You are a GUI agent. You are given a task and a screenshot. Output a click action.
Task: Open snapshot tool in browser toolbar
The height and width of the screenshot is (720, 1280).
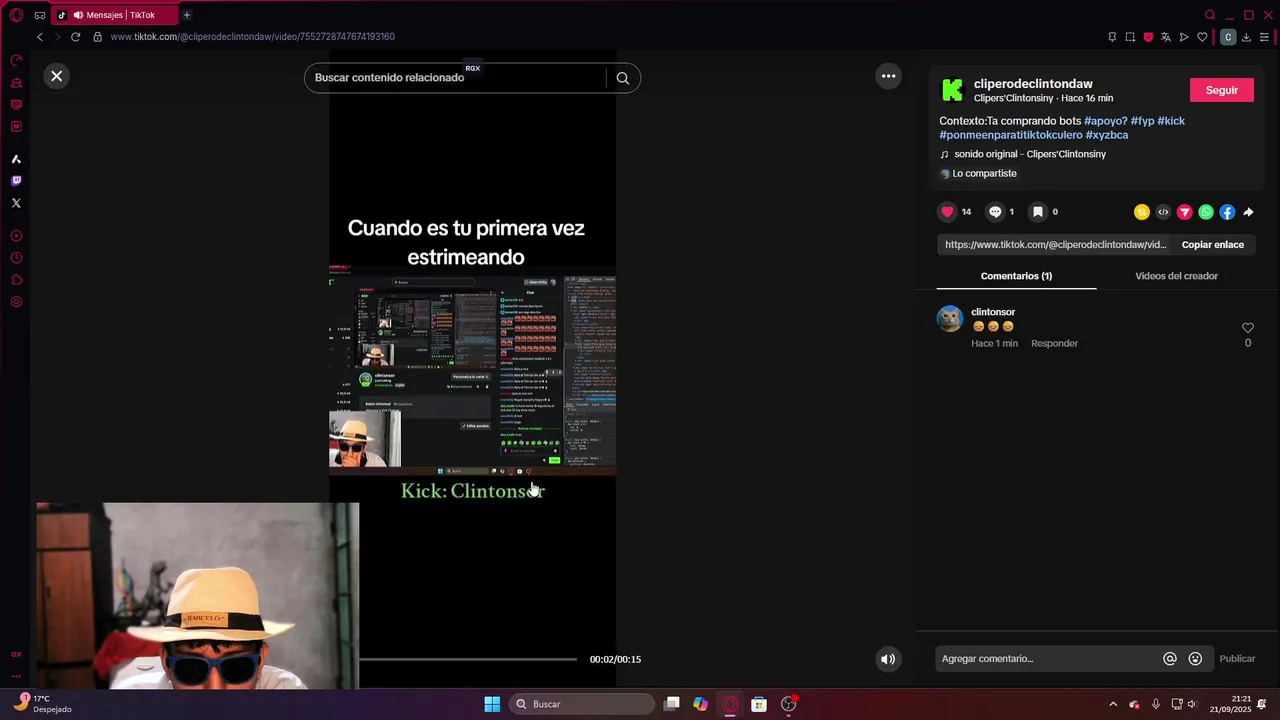(1130, 37)
